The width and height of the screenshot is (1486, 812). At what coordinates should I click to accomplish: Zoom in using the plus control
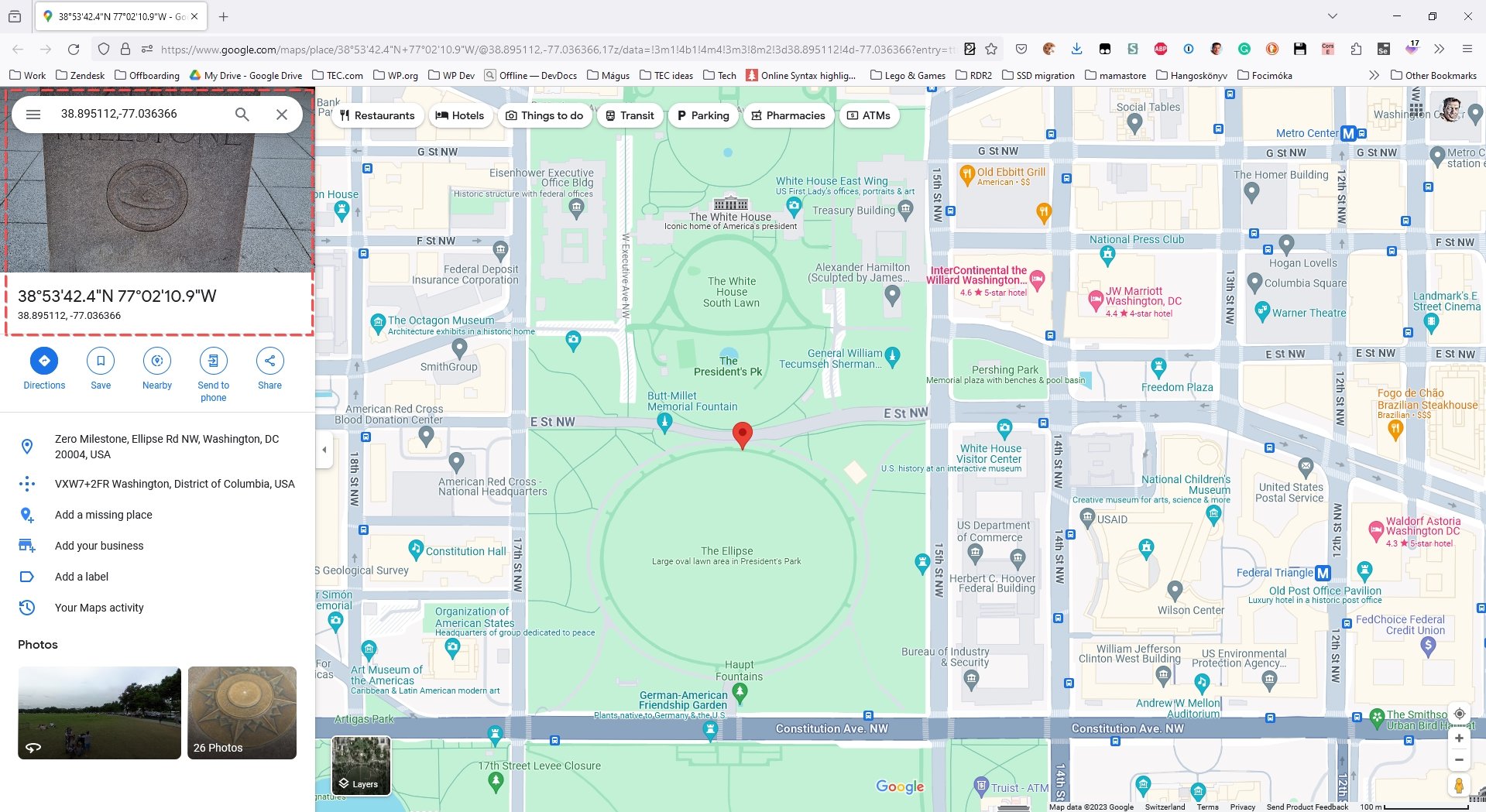coord(1459,738)
